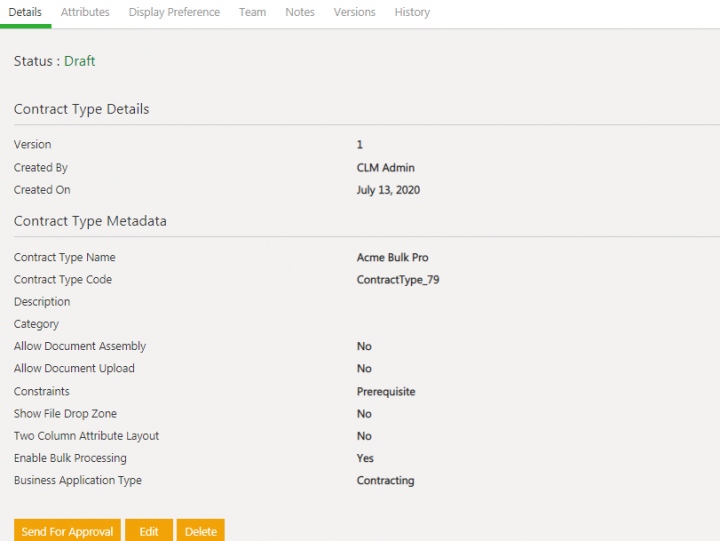Click the Created On label
720x541 pixels.
pos(42,190)
